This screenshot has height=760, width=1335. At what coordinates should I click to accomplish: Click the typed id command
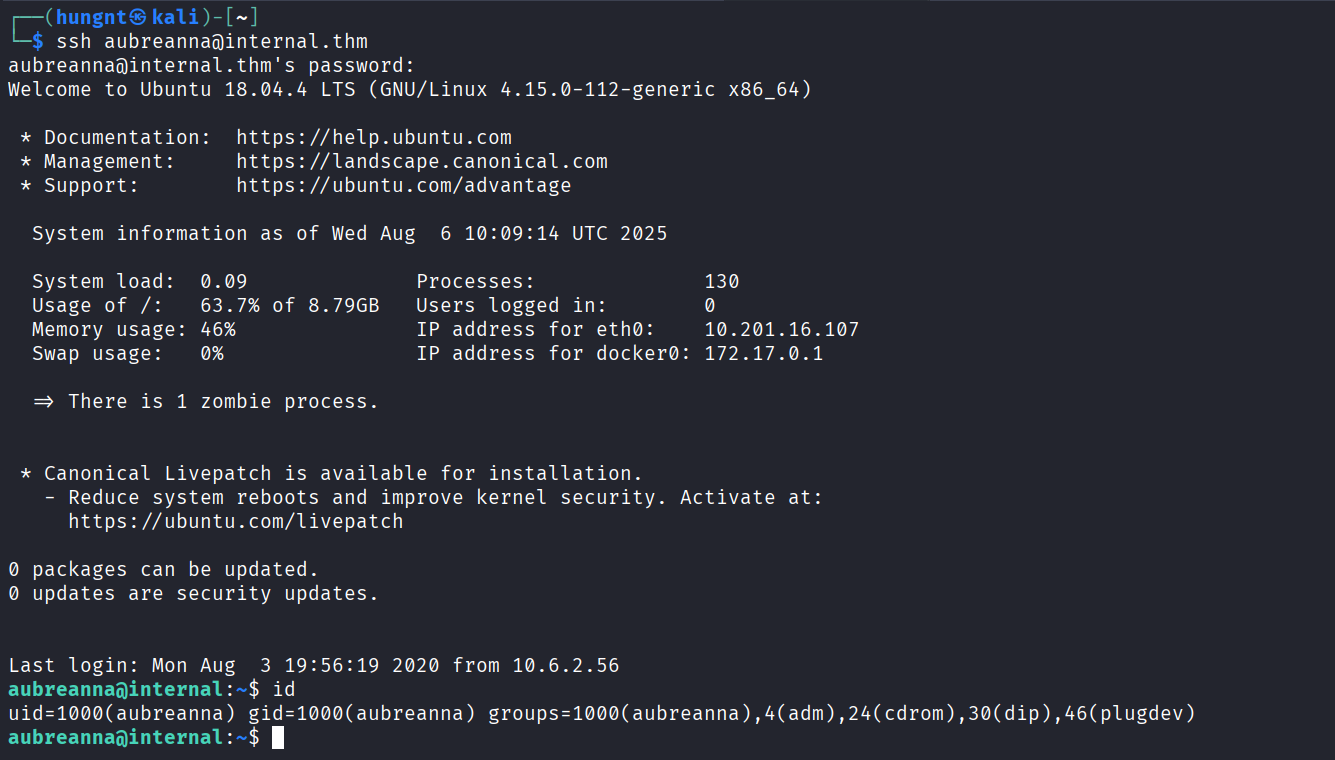pyautogui.click(x=284, y=690)
